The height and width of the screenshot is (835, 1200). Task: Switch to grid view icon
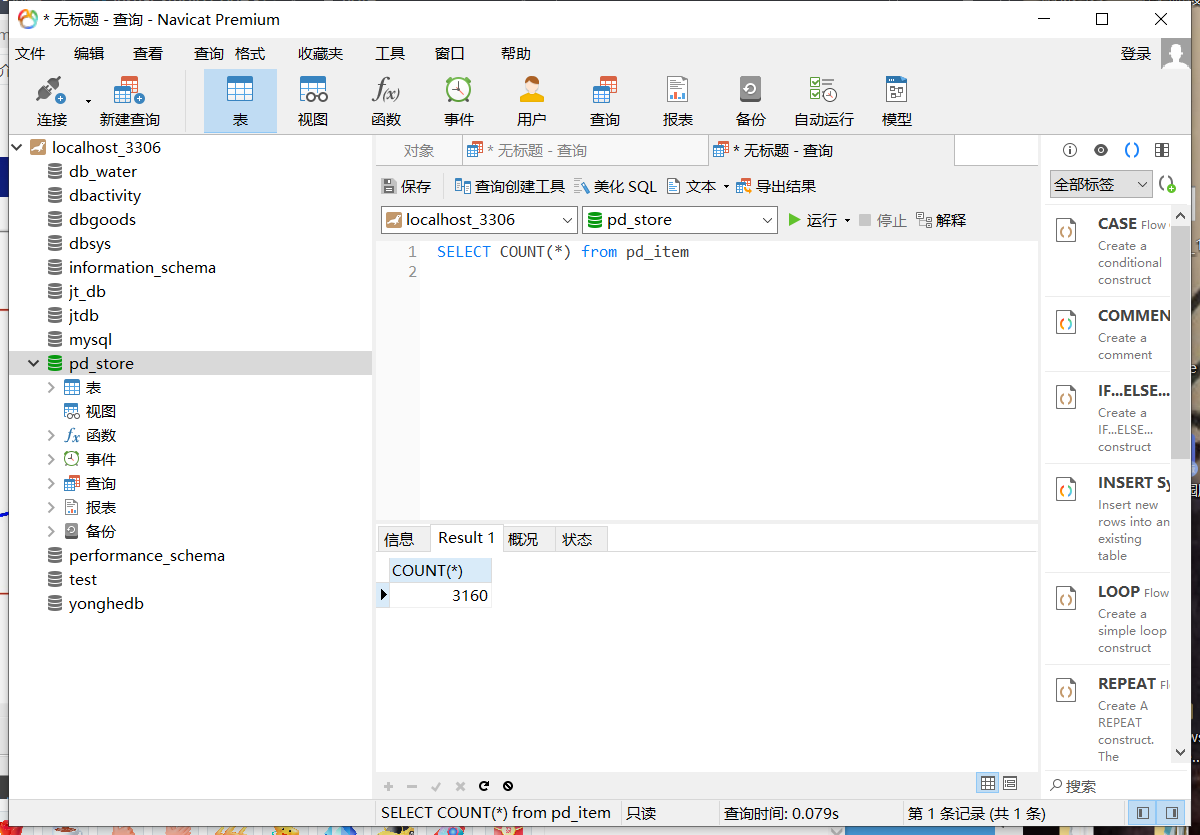pyautogui.click(x=988, y=783)
